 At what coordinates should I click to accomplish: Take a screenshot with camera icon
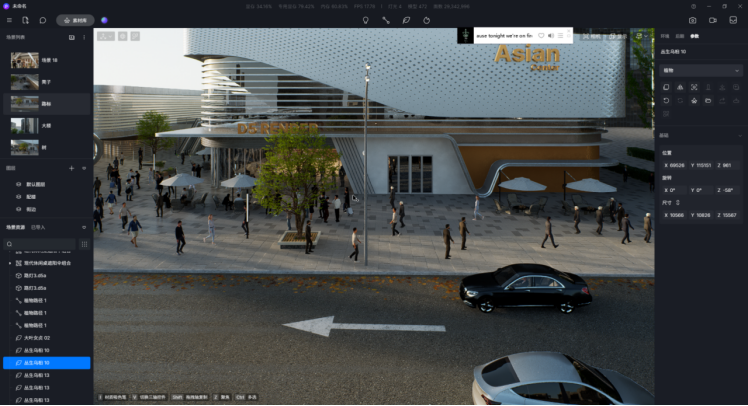(693, 19)
